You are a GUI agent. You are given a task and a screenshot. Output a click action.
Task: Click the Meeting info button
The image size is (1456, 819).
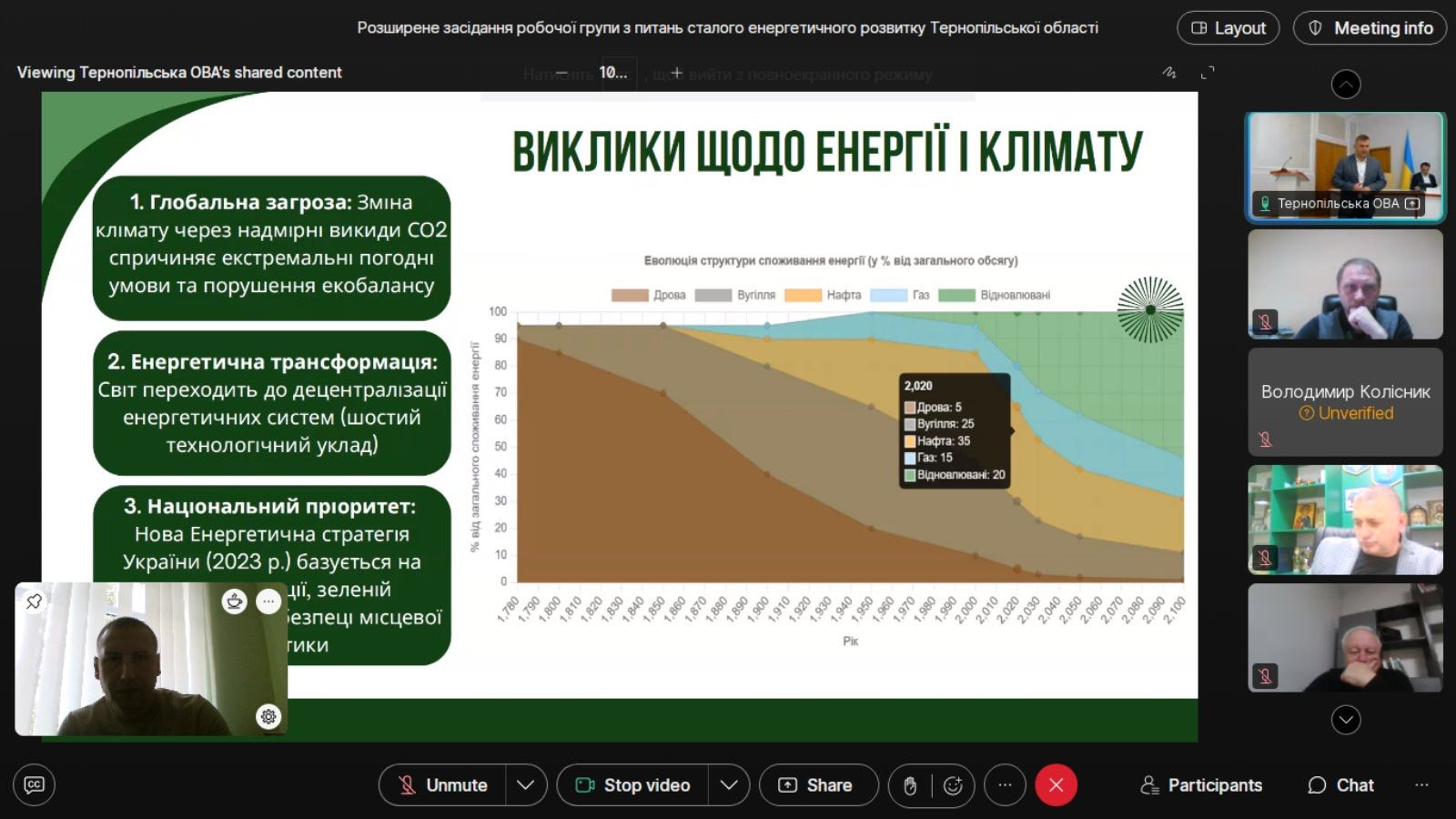coord(1370,28)
